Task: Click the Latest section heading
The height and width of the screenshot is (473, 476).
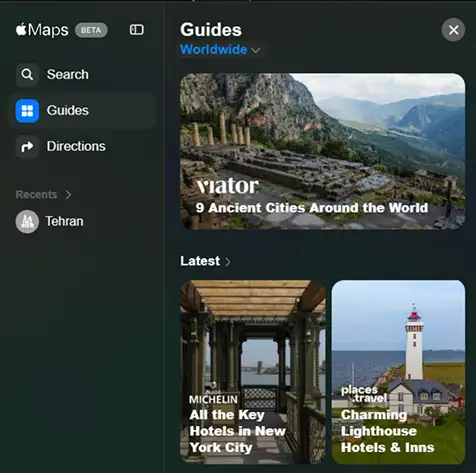Action: click(x=200, y=261)
